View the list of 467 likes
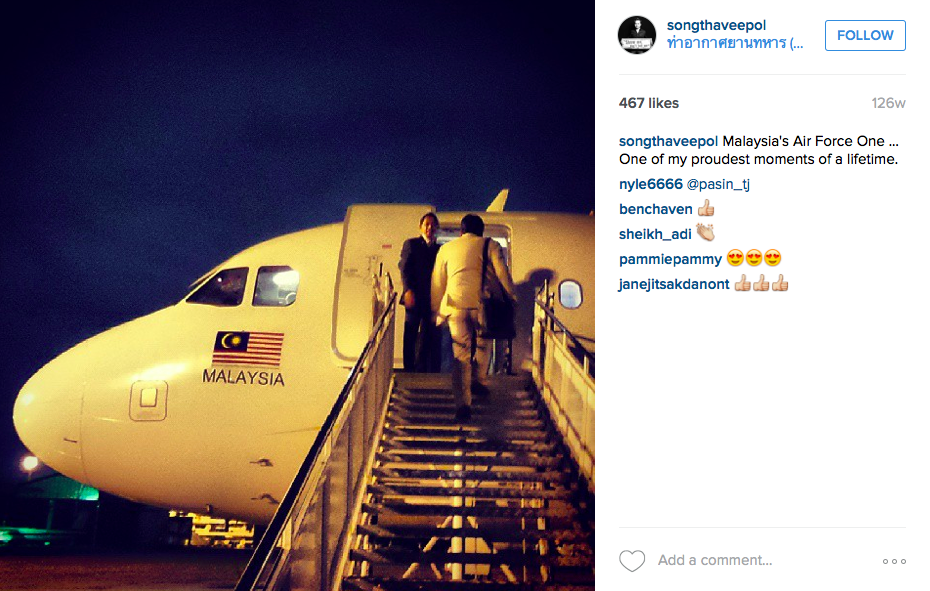 click(x=648, y=103)
